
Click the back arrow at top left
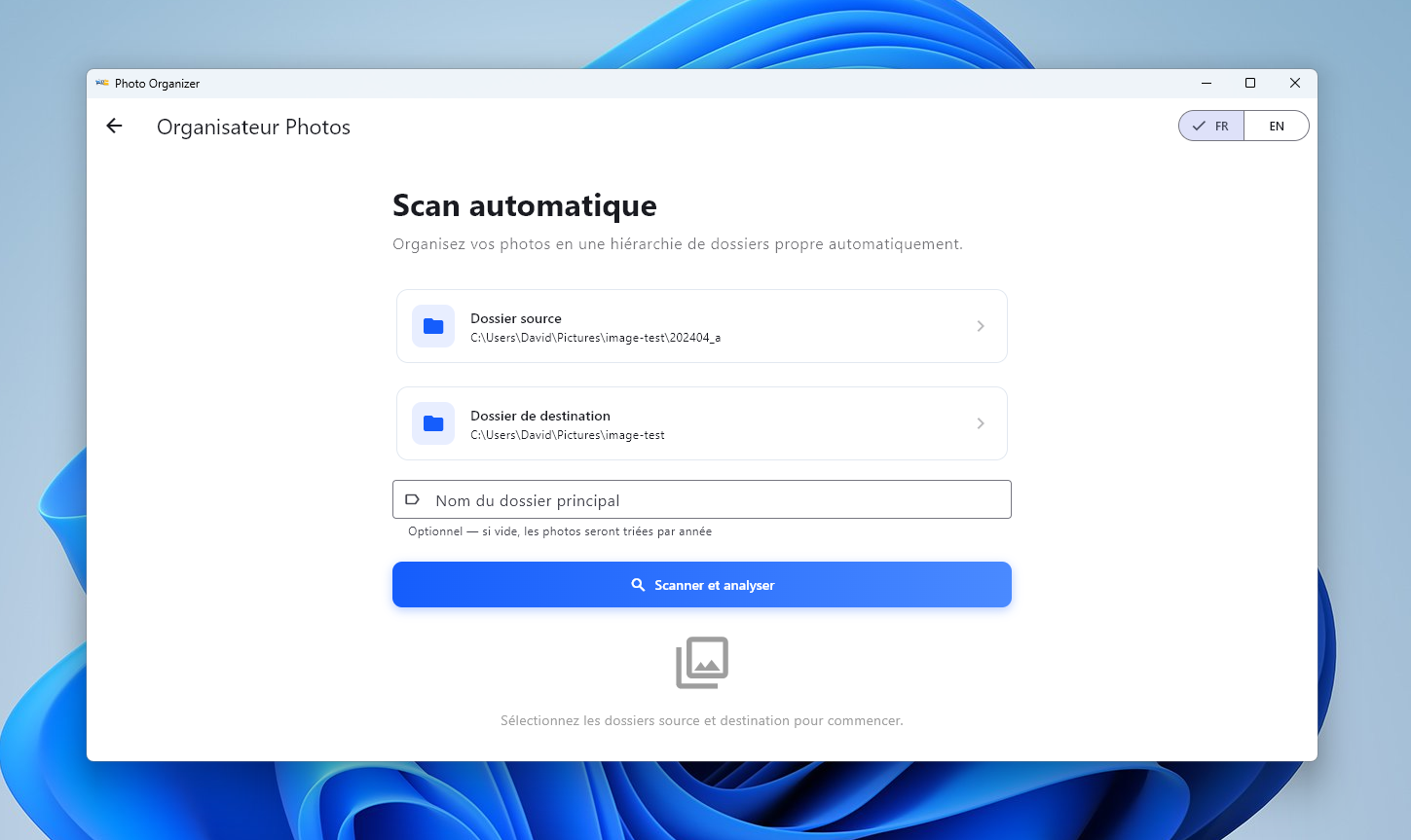[x=114, y=126]
